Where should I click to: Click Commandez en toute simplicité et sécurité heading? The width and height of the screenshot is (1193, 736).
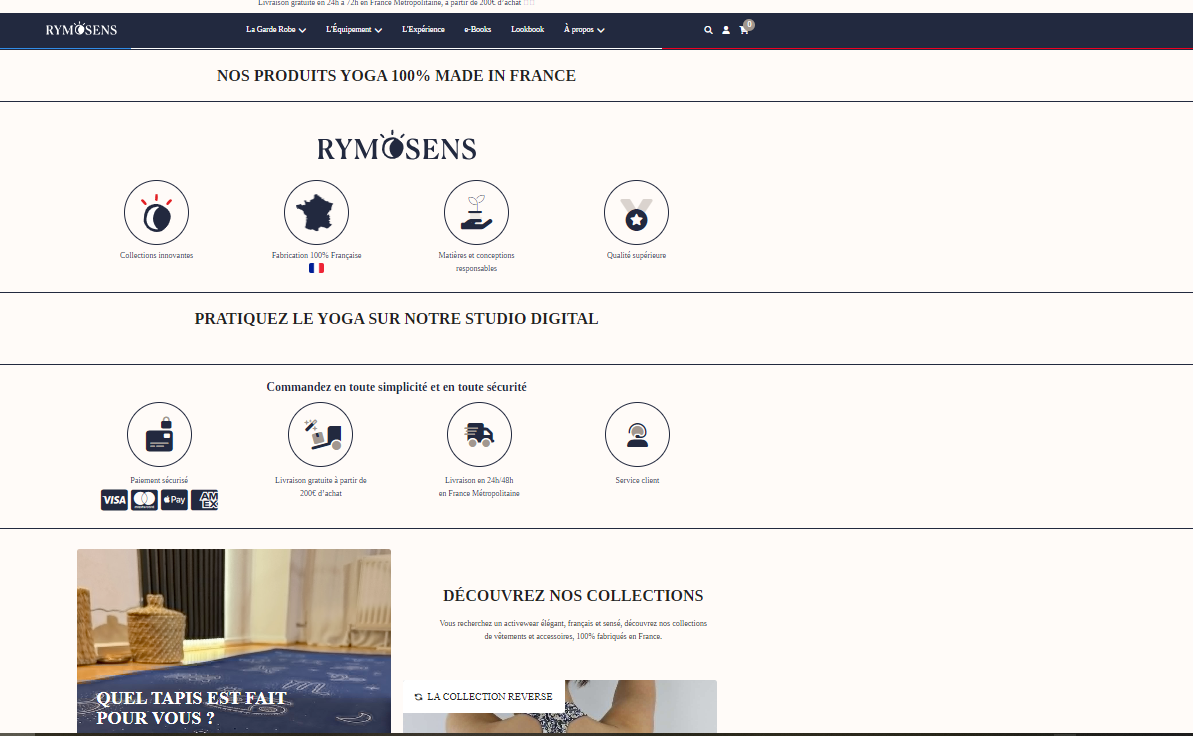point(396,387)
